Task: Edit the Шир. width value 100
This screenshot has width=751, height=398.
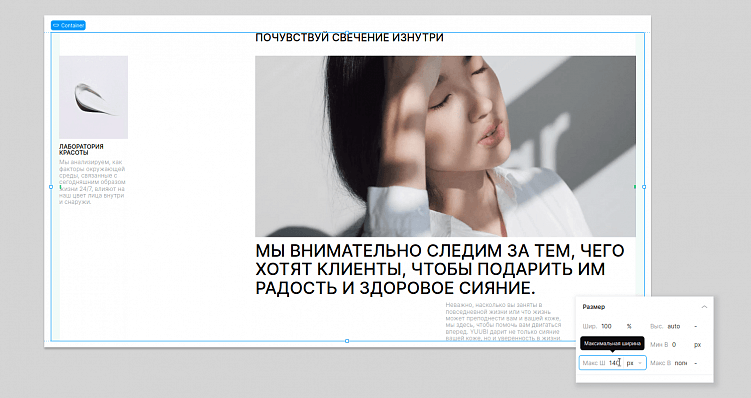Action: [607, 326]
